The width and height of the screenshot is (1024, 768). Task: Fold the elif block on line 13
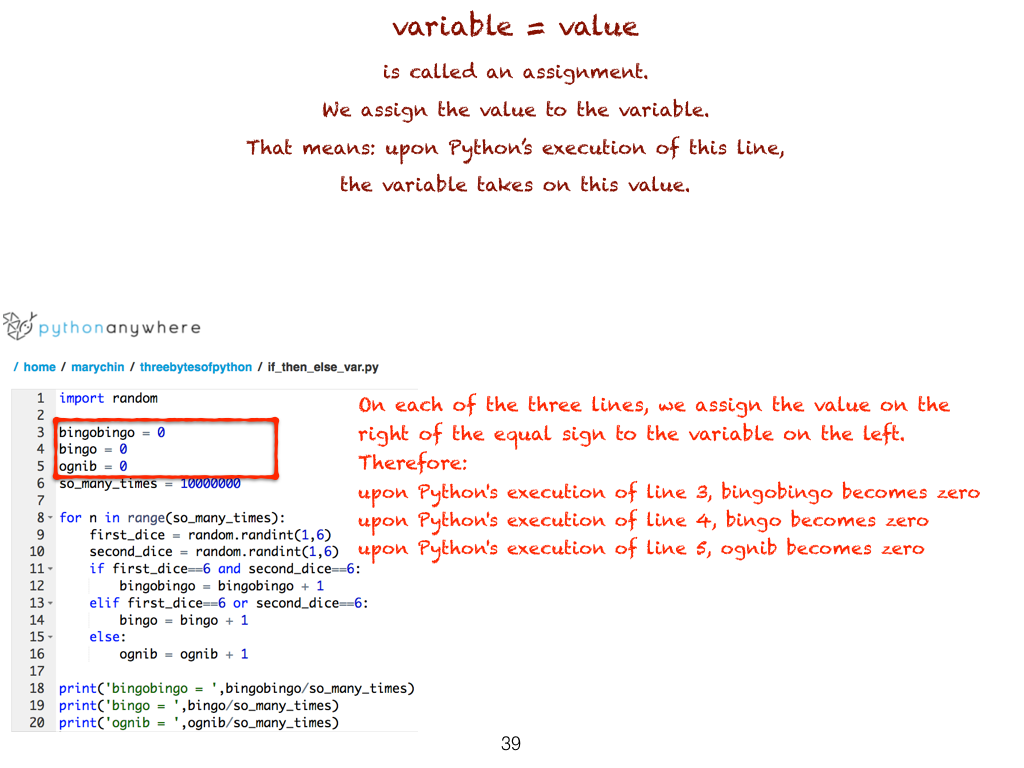point(49,603)
